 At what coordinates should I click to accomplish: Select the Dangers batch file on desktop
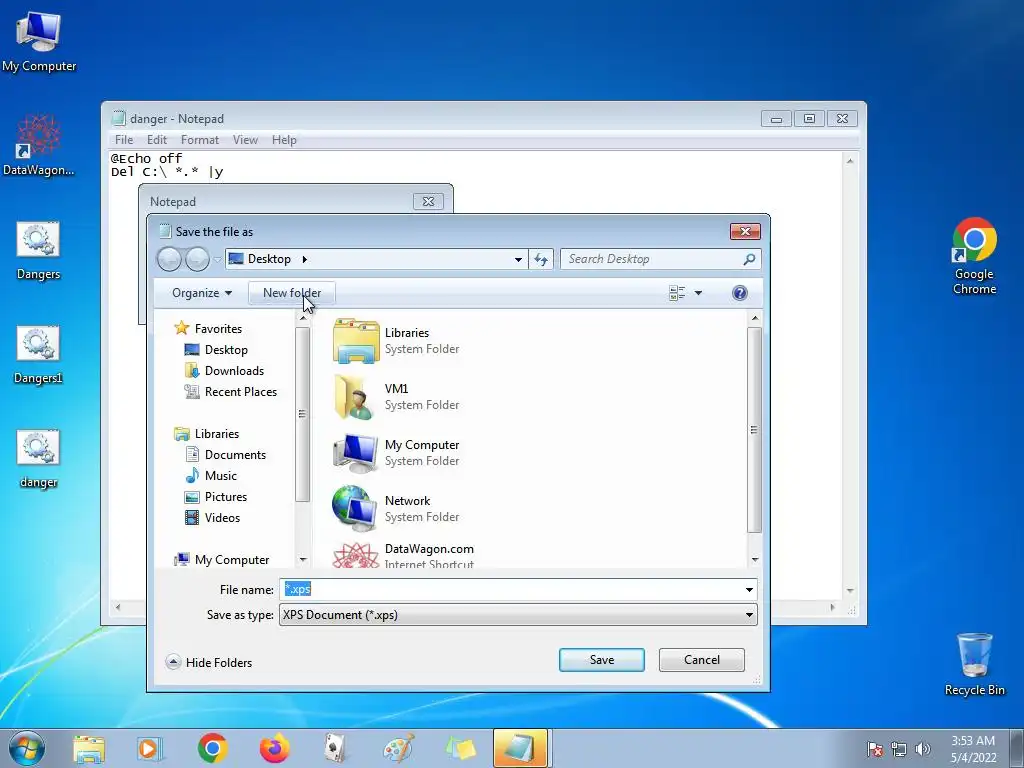39,251
